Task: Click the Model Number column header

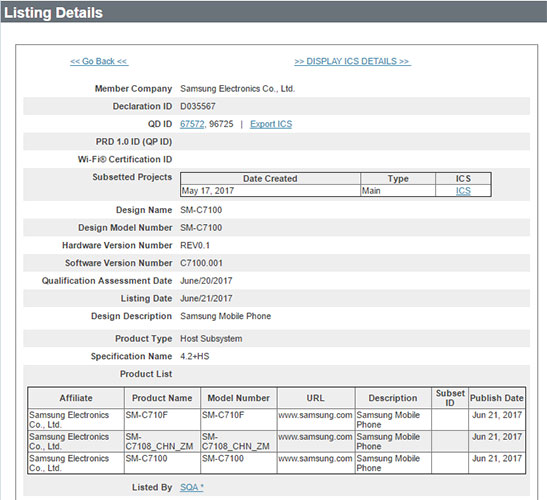Action: [239, 398]
